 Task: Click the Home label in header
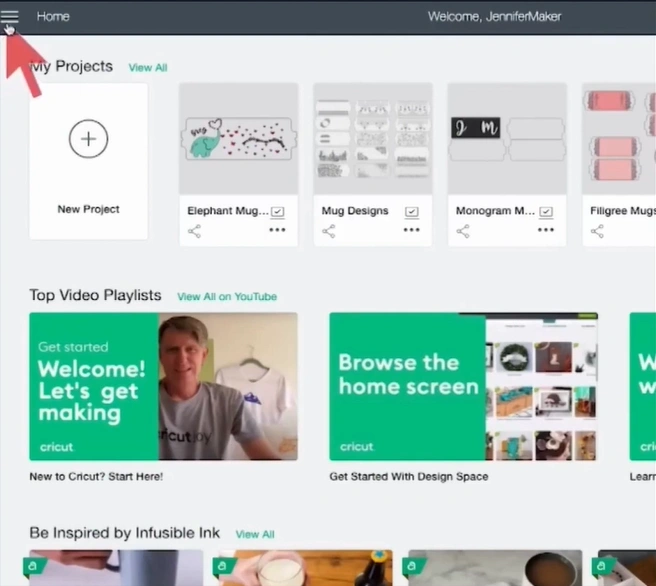53,16
